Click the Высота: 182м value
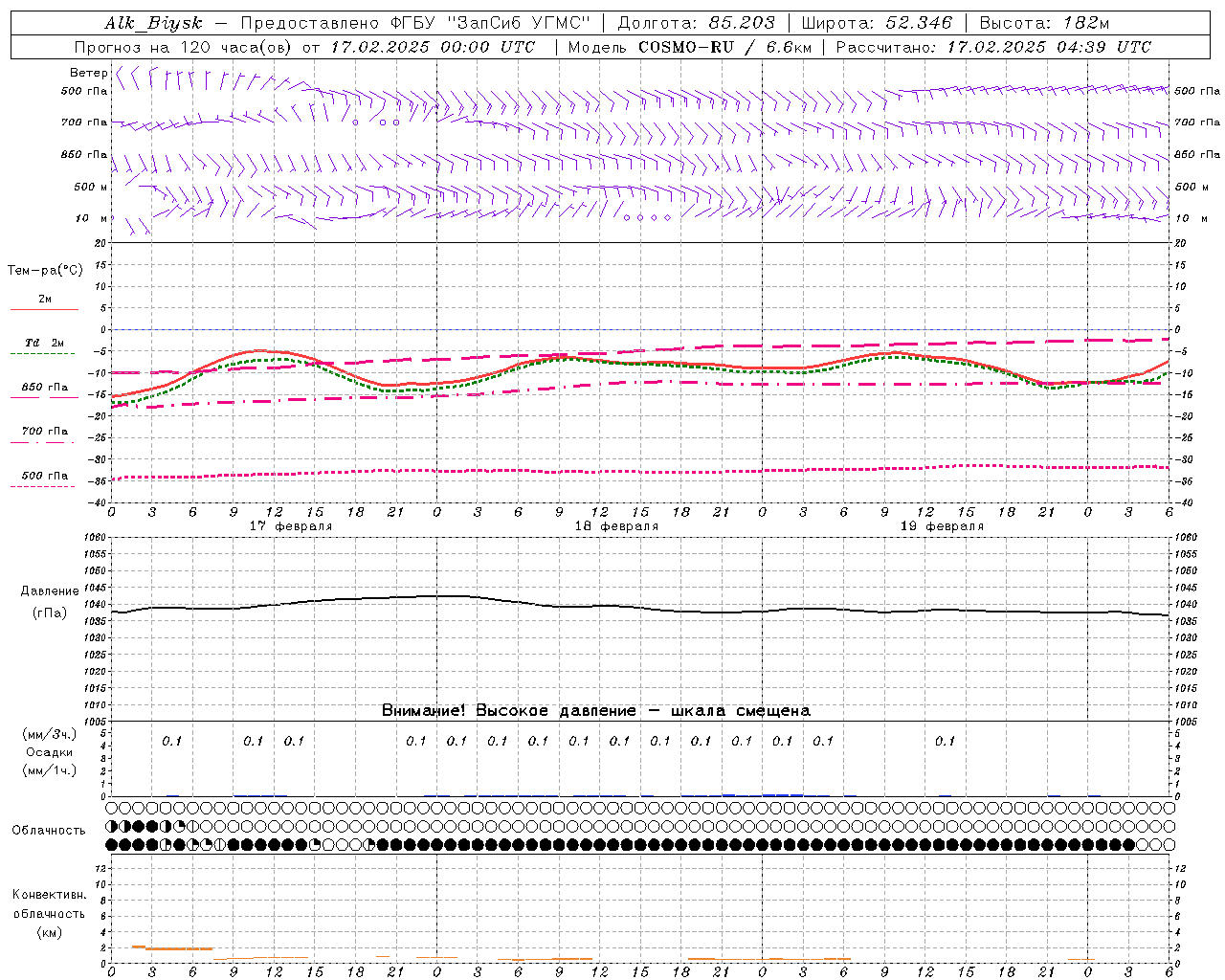The width and height of the screenshot is (1225, 980). click(x=1045, y=24)
